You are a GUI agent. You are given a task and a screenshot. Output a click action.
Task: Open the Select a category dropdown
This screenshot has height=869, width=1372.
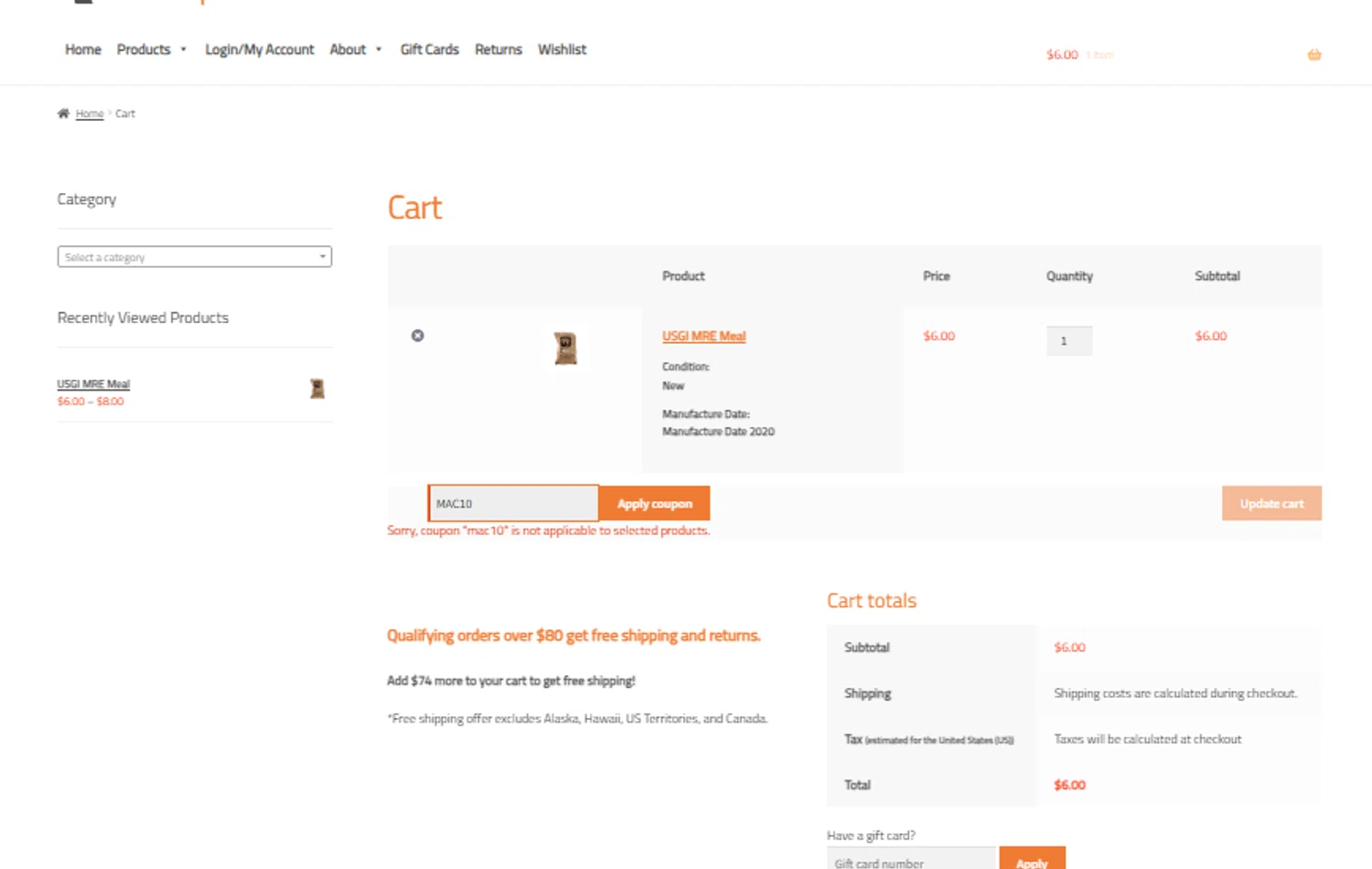[x=195, y=257]
